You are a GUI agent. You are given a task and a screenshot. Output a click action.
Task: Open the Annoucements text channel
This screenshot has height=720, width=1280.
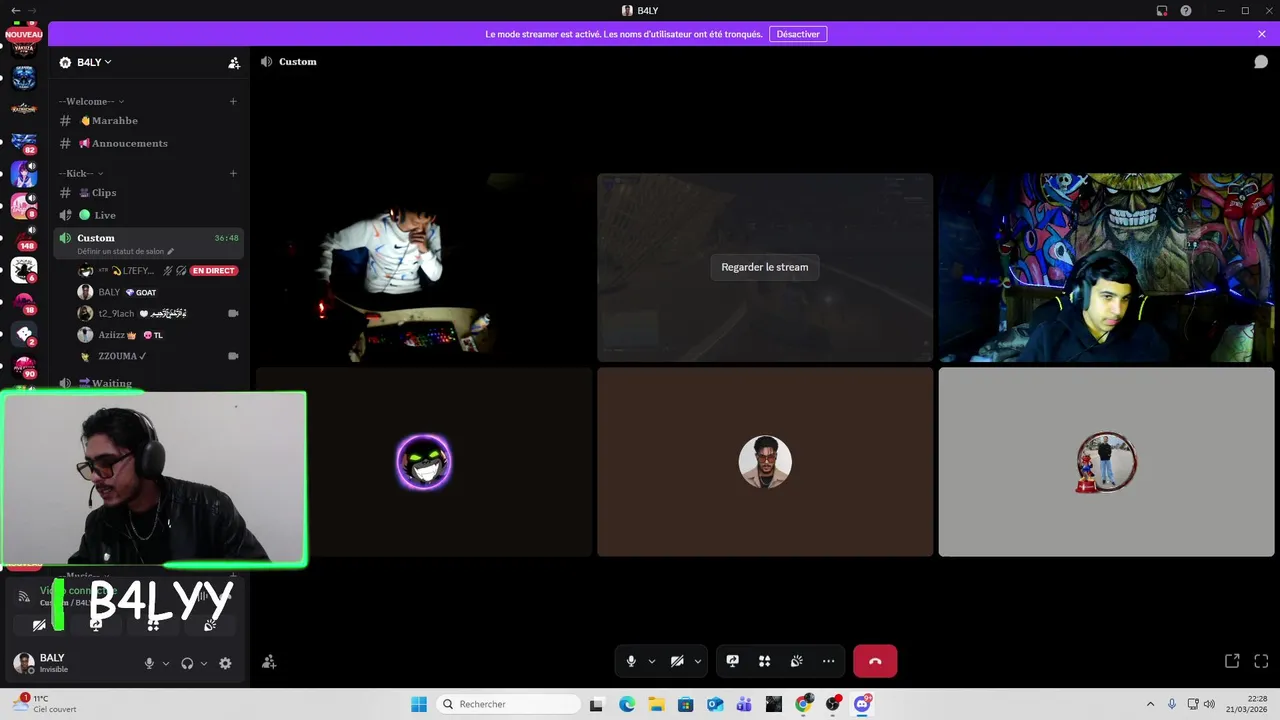148,143
